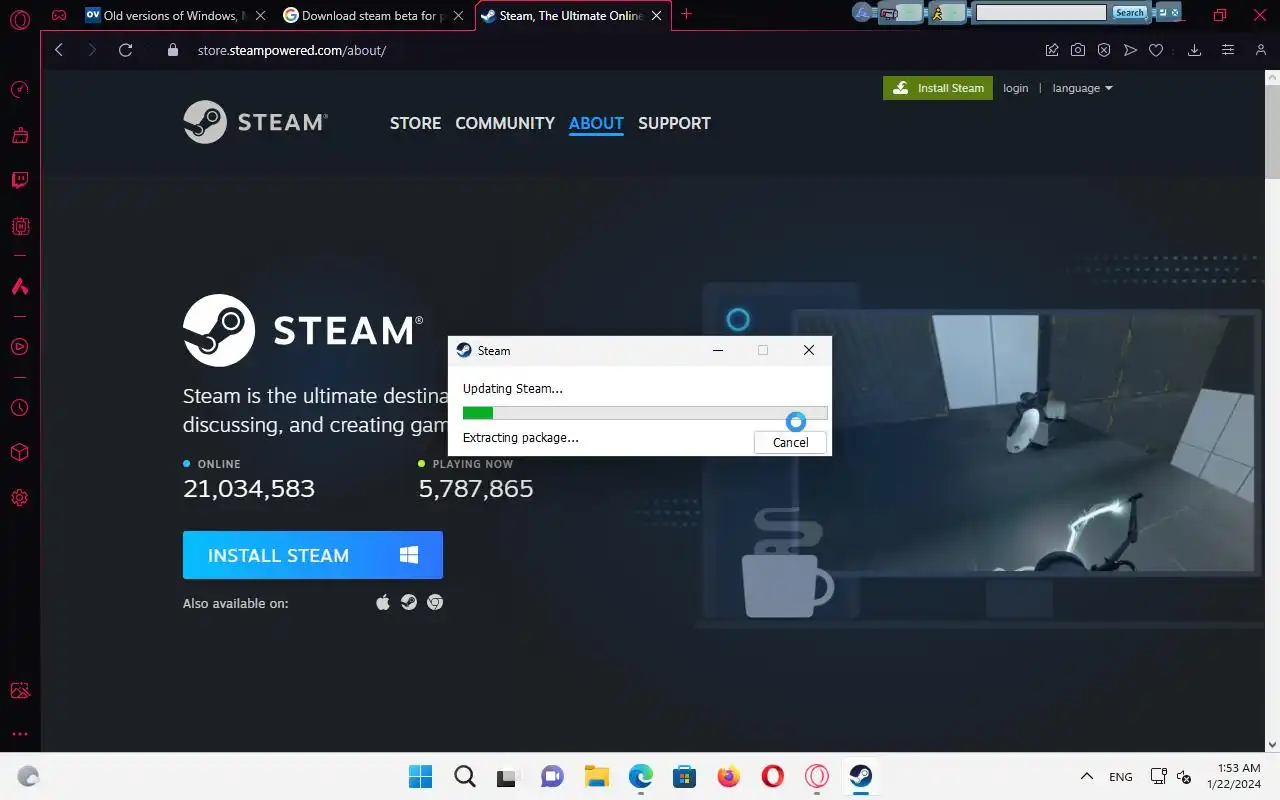Open Easy Setup sliders icon
This screenshot has height=800, width=1280.
pyautogui.click(x=1228, y=50)
